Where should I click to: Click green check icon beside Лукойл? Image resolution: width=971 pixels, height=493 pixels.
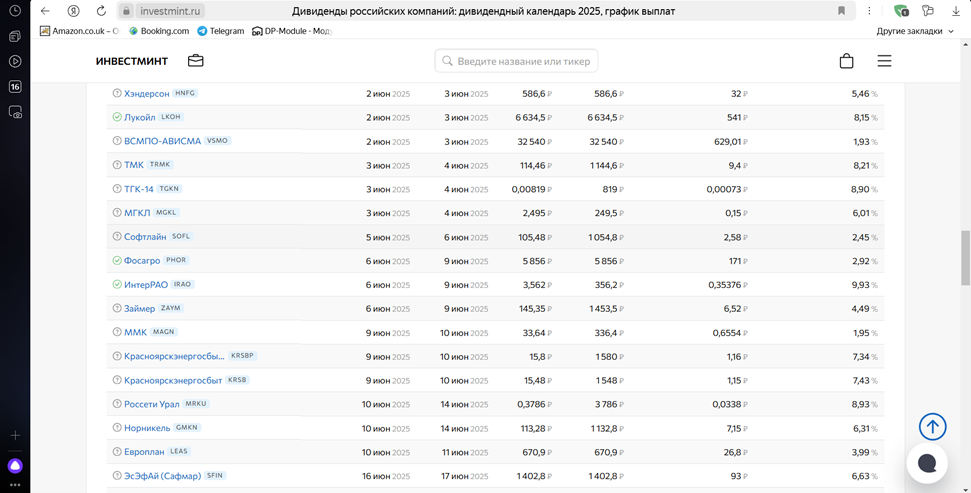click(x=116, y=117)
